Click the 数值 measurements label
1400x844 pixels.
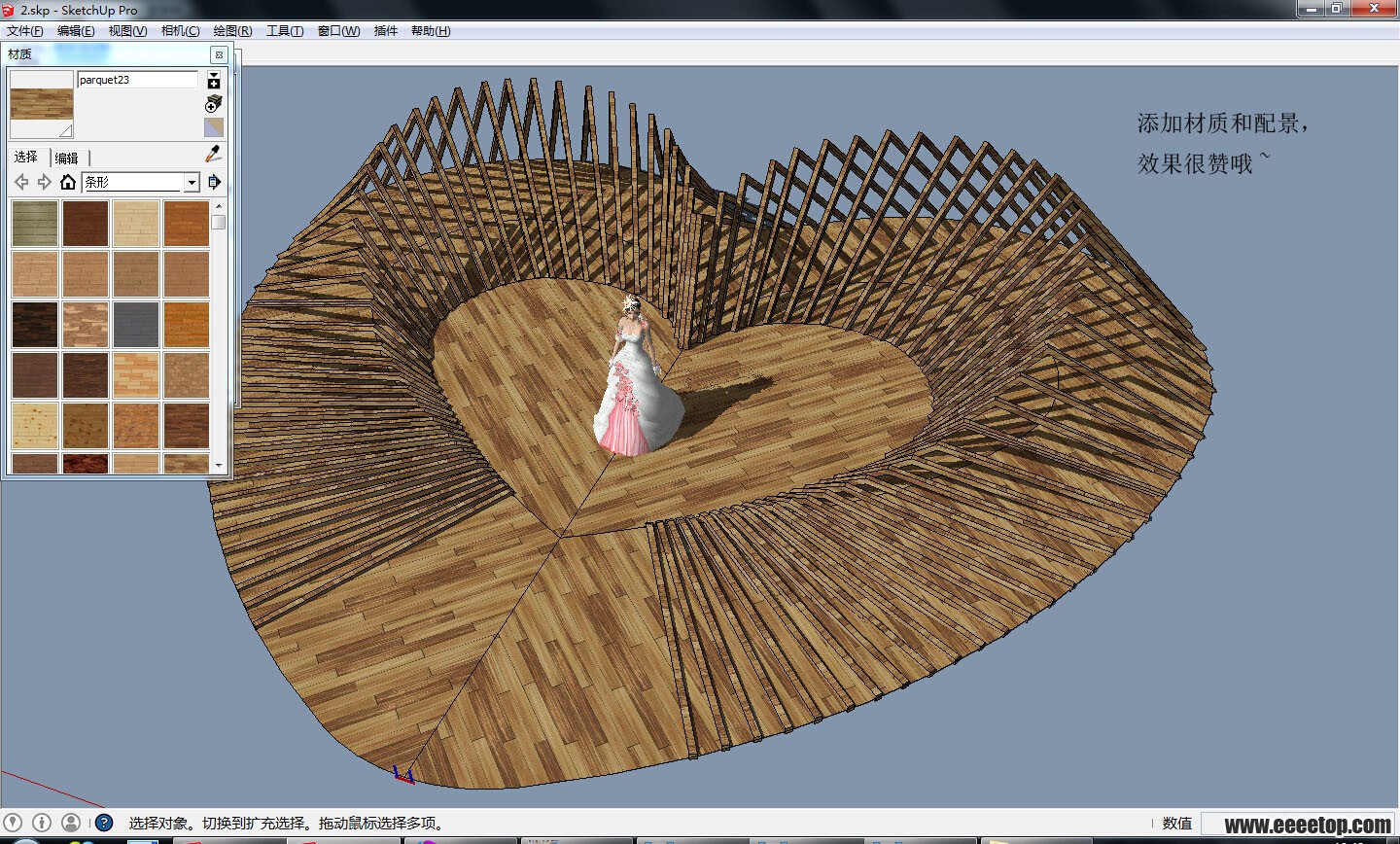click(1177, 824)
